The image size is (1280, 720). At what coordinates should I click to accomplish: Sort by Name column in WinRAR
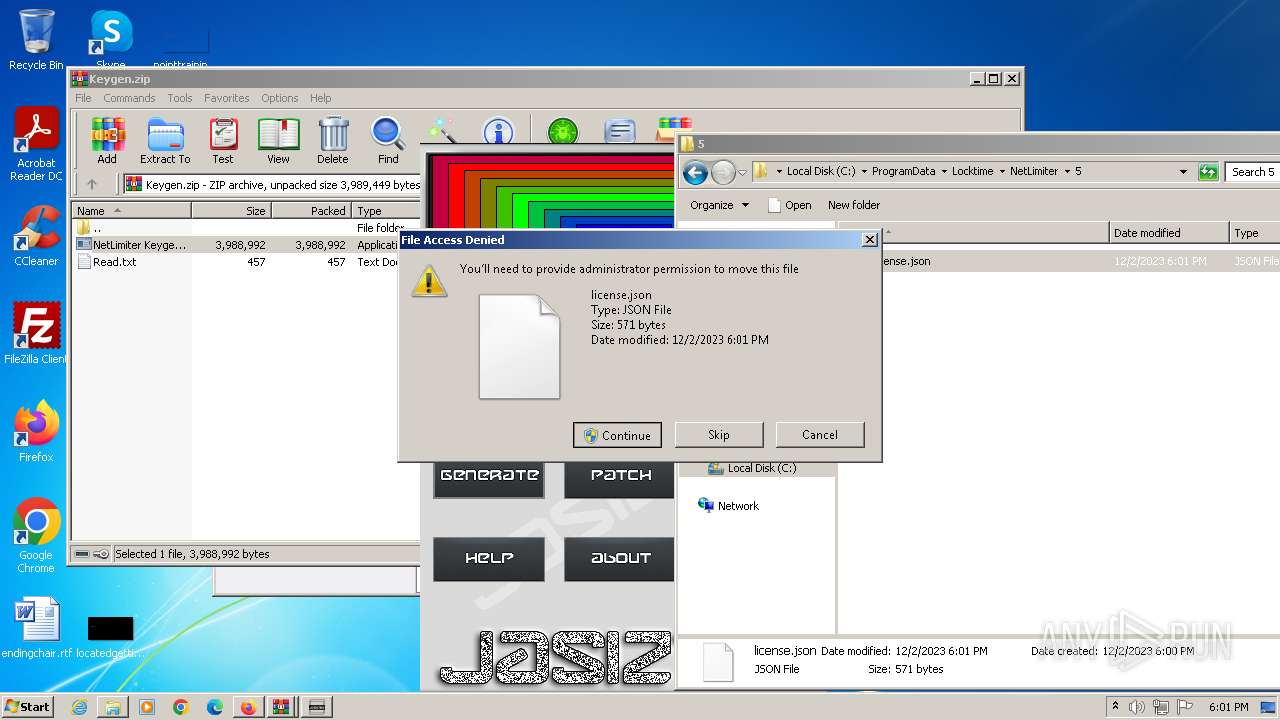coord(131,211)
